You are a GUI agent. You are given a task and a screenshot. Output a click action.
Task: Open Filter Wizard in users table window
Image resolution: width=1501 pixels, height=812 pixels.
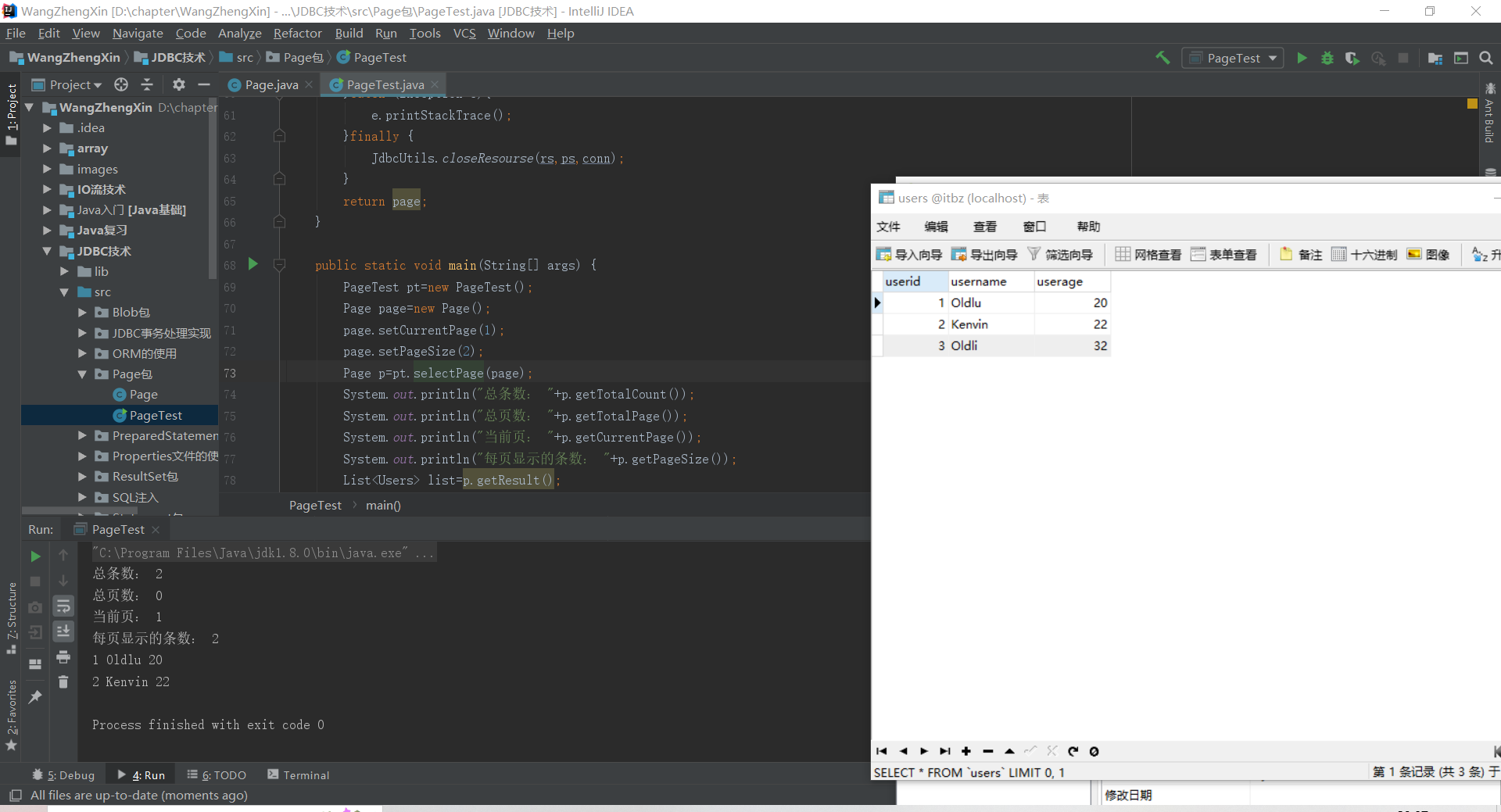tap(1059, 254)
